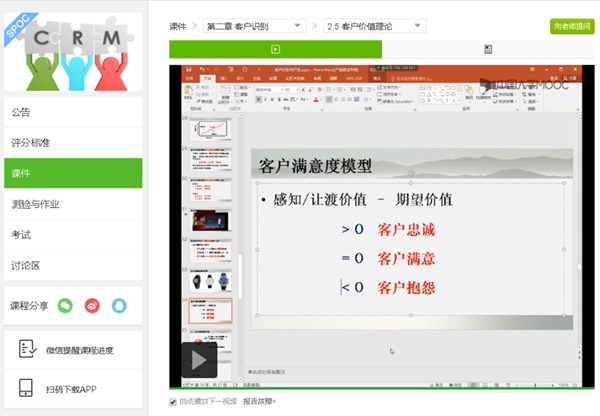Go to 测验与作业 quizzes and homework

tap(73, 204)
